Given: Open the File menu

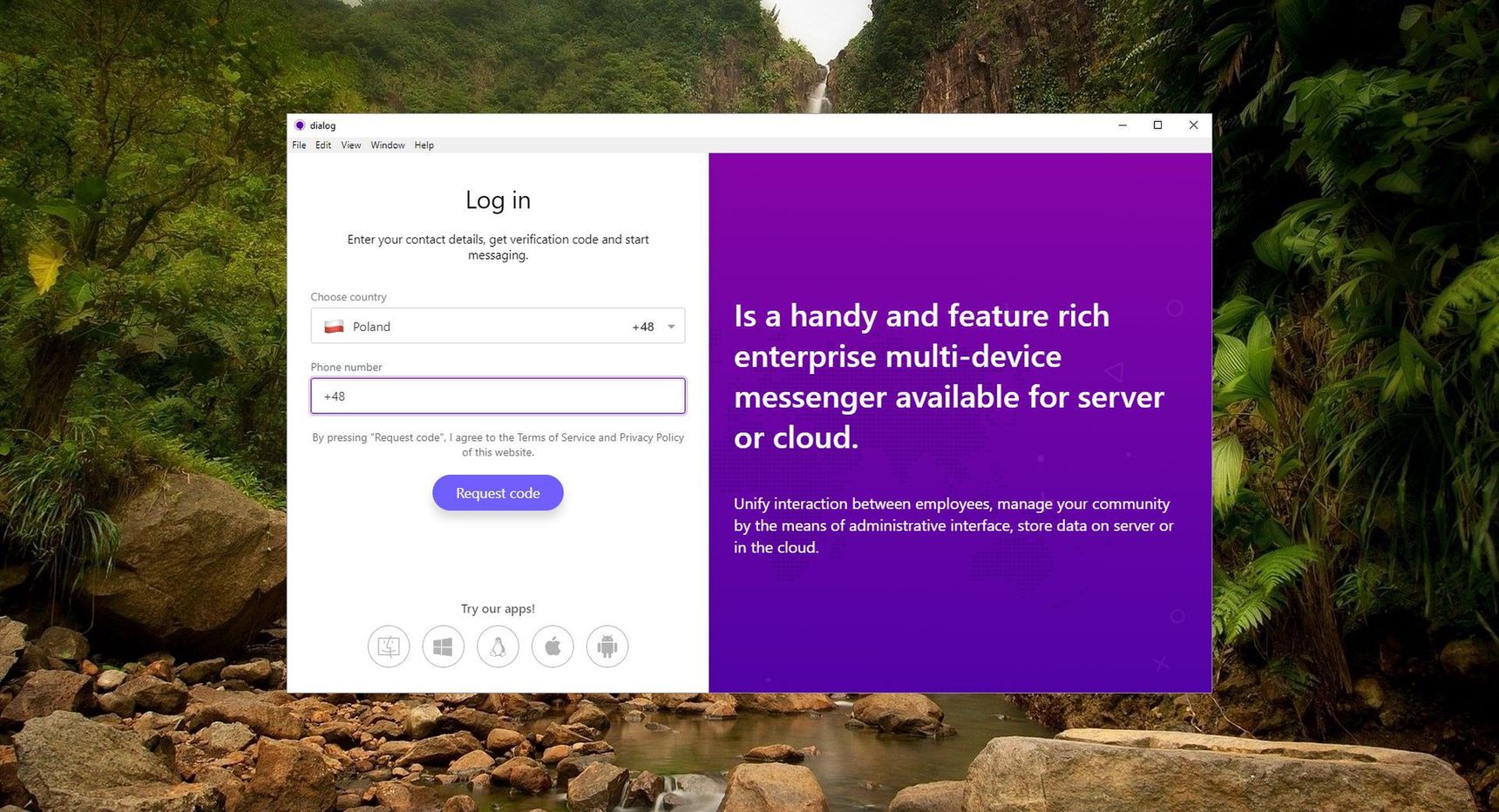Looking at the screenshot, I should 299,145.
